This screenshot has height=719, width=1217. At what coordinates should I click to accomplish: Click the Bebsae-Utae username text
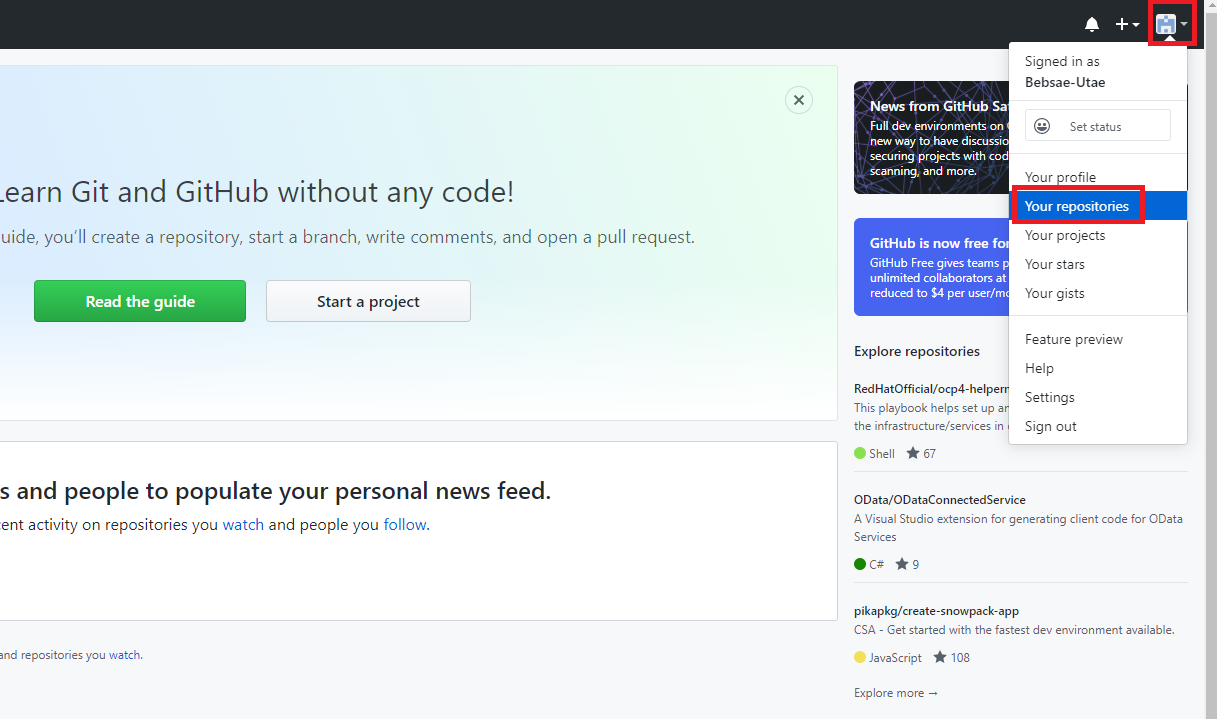[1065, 82]
